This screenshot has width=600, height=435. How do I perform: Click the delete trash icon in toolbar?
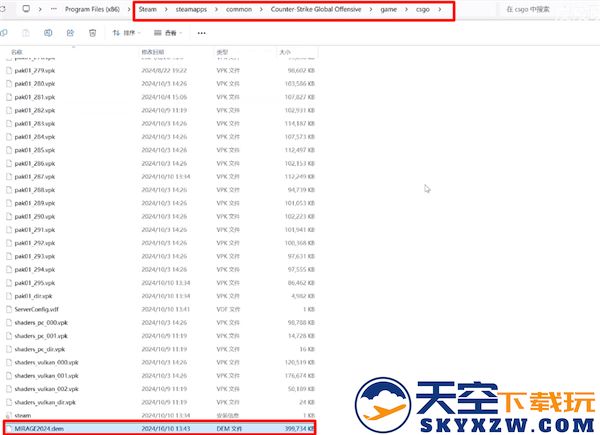[x=92, y=33]
